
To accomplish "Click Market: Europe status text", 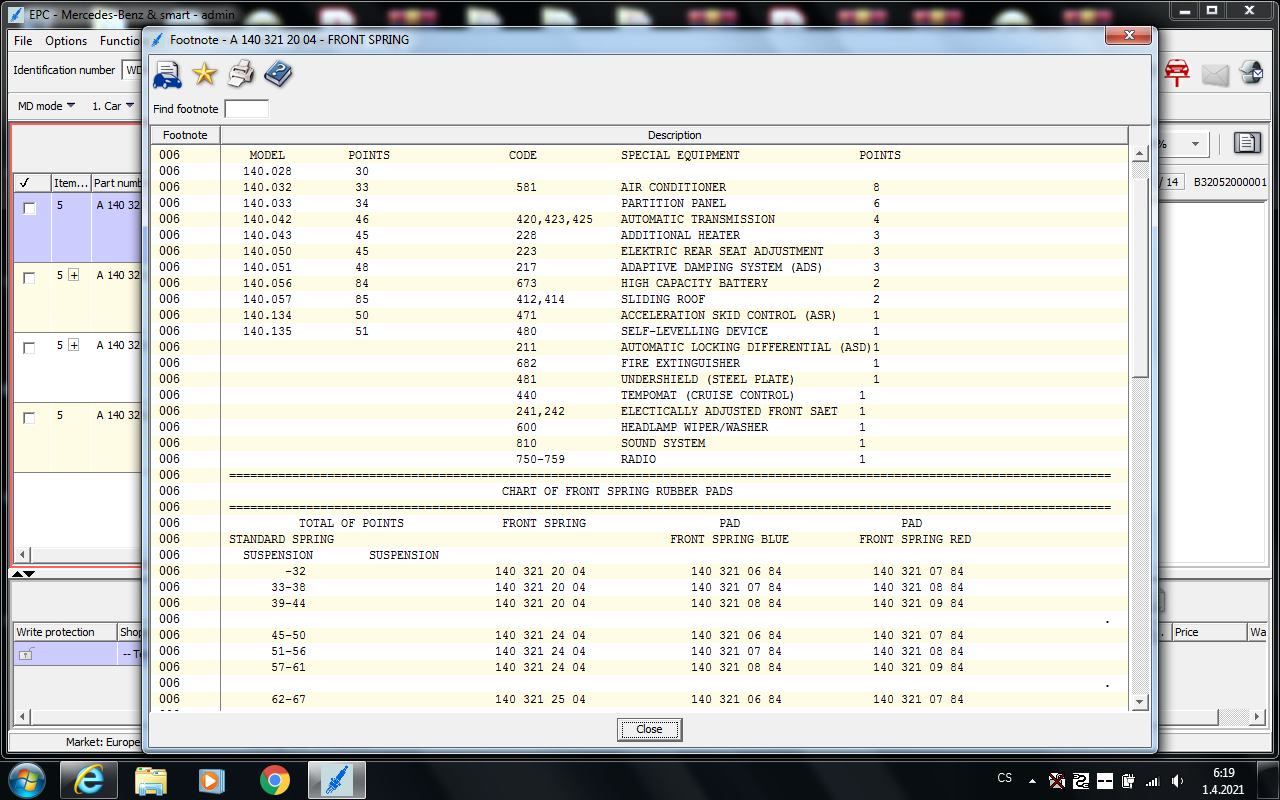I will click(103, 742).
